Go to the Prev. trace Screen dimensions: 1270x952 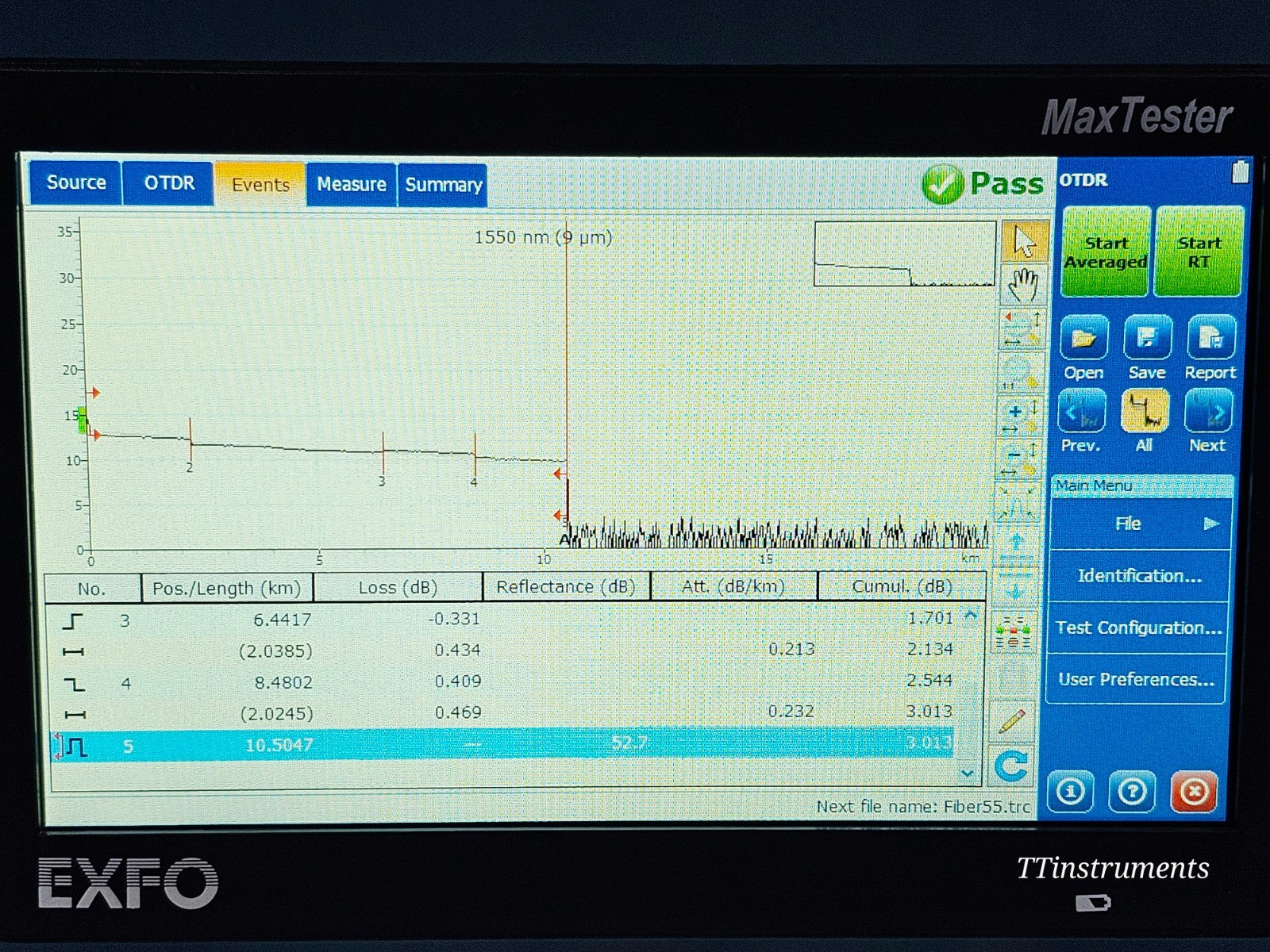pos(1081,421)
